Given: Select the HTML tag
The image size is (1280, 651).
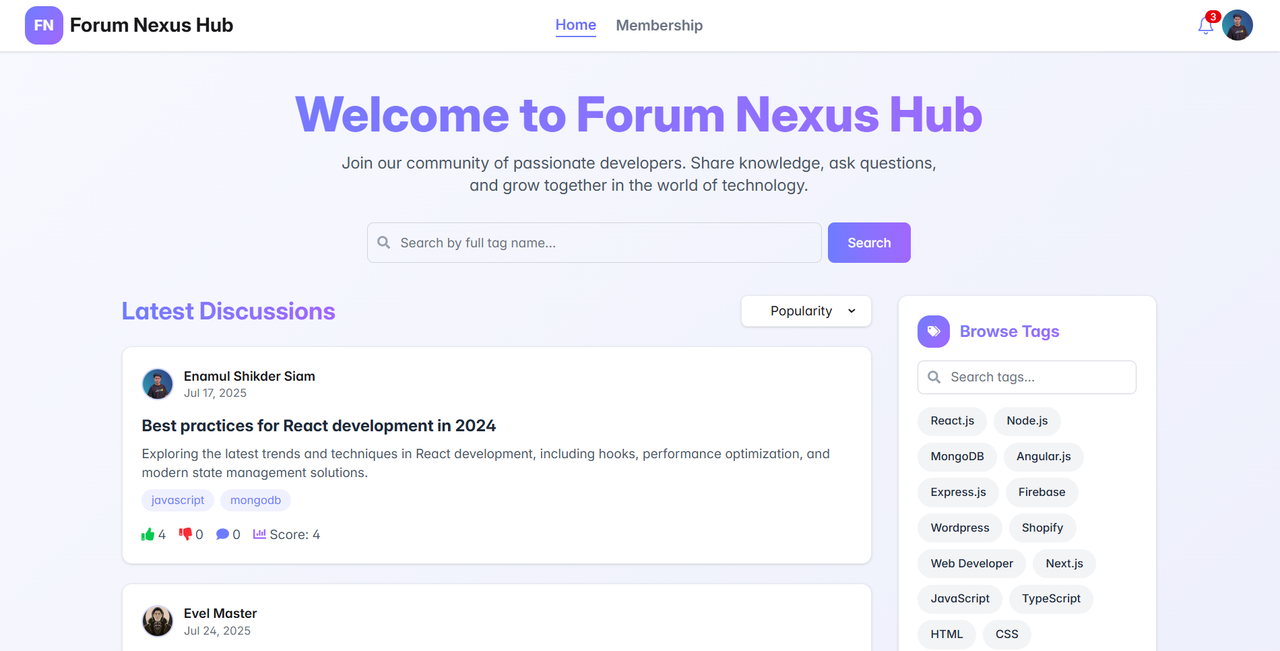Looking at the screenshot, I should 947,634.
